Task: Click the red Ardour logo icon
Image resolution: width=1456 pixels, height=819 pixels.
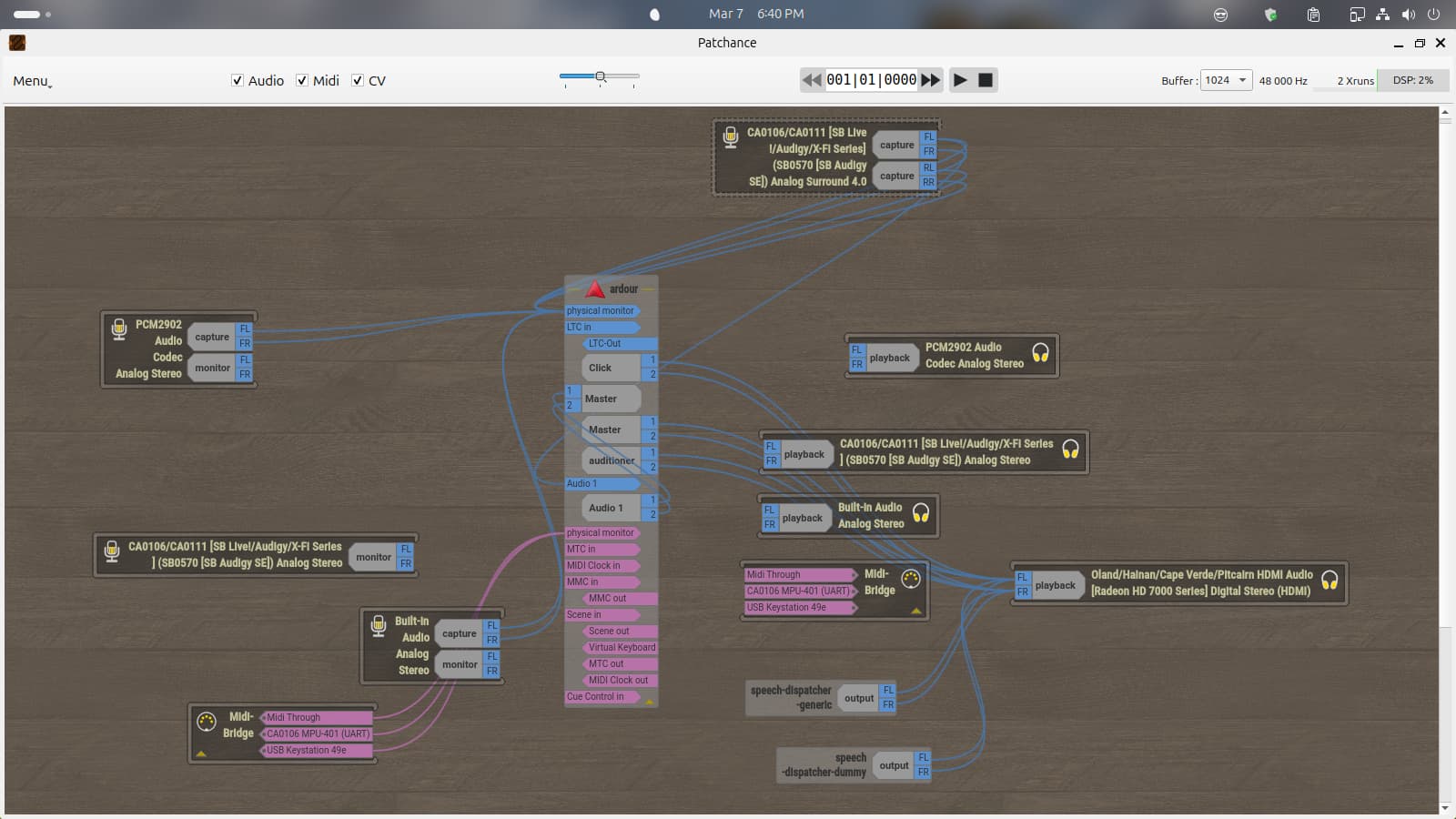Action: click(595, 289)
